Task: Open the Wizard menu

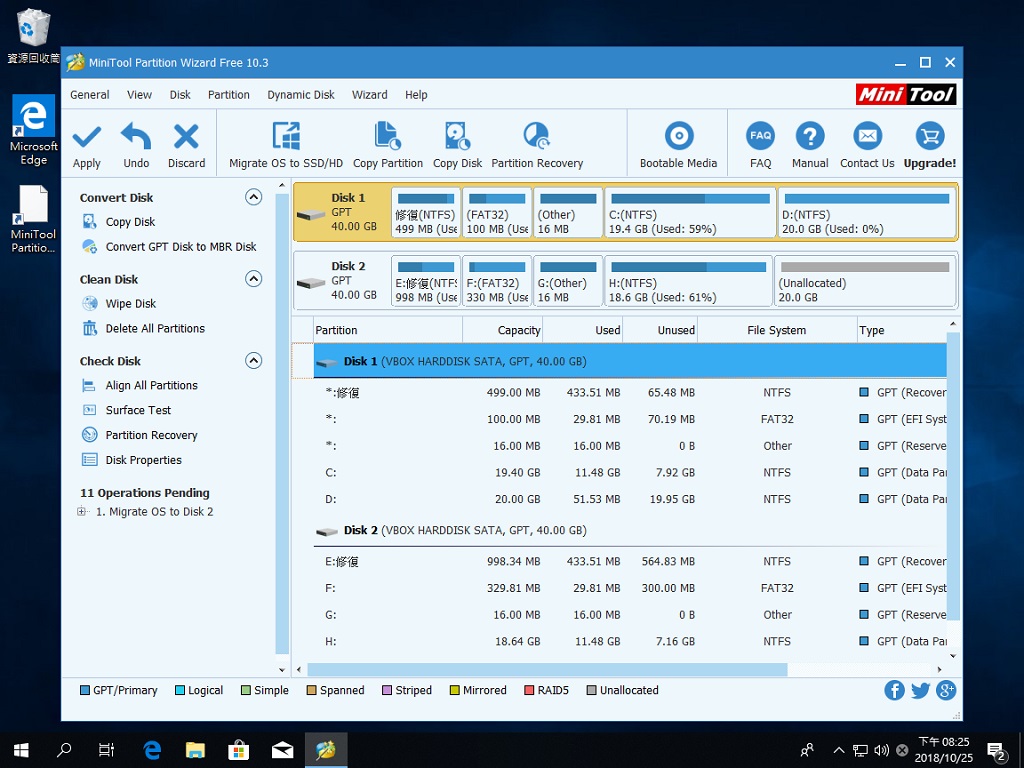Action: pyautogui.click(x=370, y=95)
